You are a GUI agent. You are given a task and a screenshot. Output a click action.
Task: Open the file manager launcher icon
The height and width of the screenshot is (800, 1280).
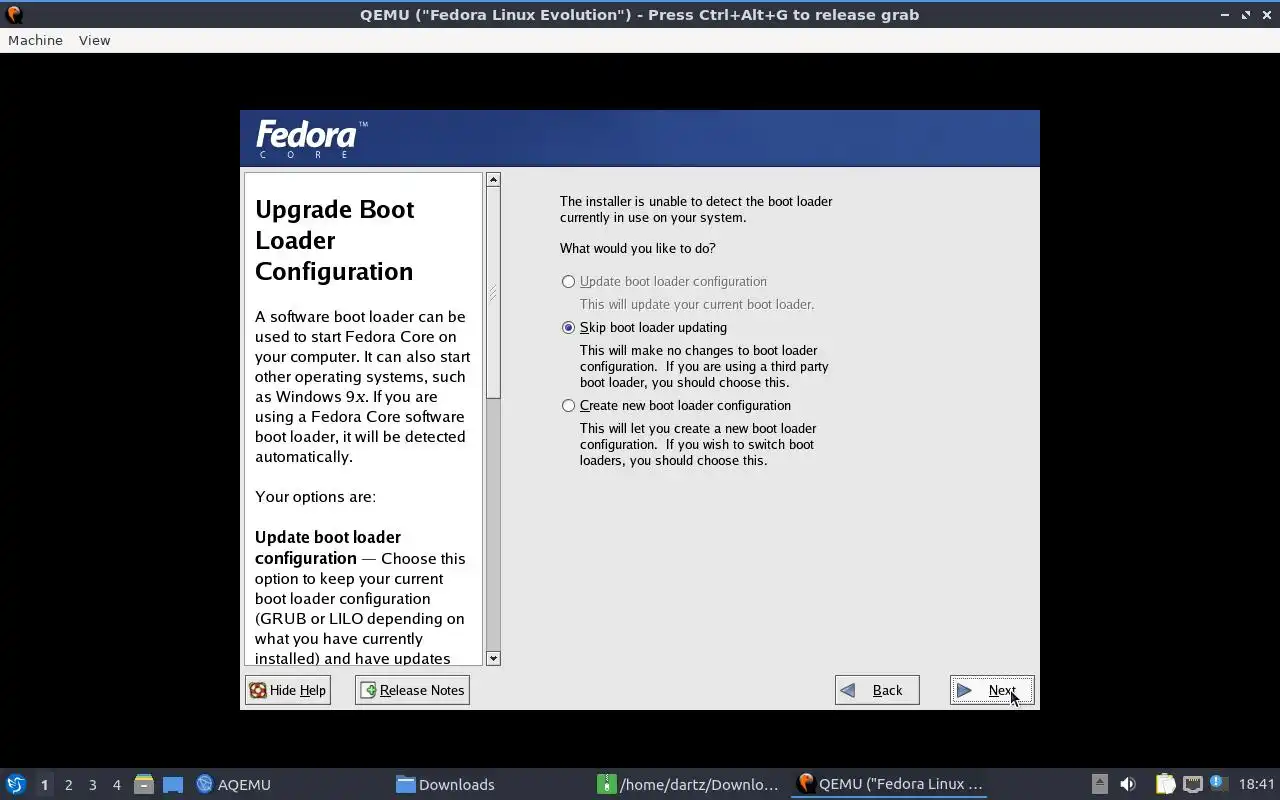tap(144, 784)
